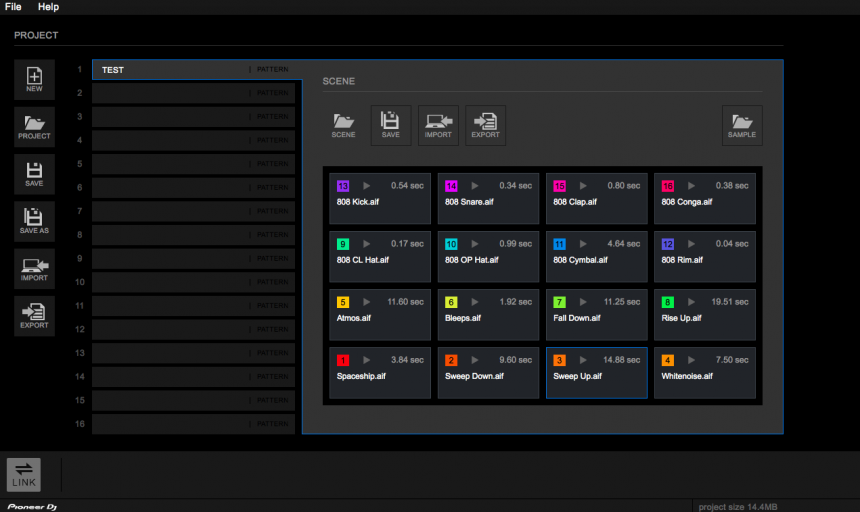Screen dimensions: 860x512
Task: Preview play 808 Clap.aif sample
Action: pos(583,186)
